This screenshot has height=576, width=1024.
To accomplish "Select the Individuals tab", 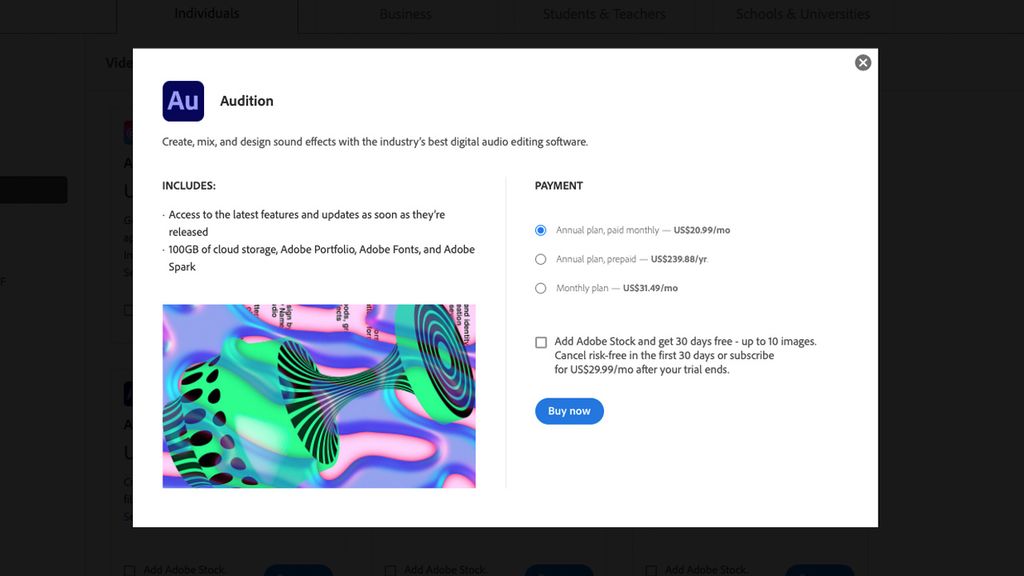I will [206, 13].
